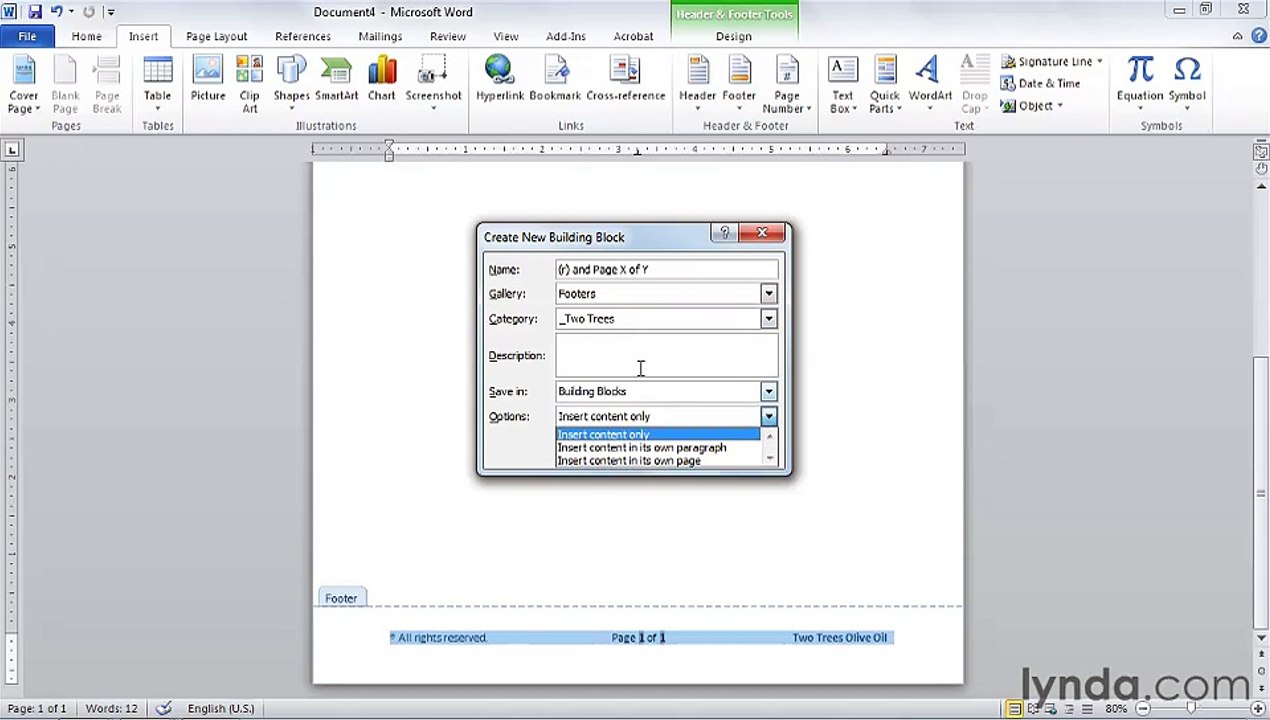
Task: Insert a SmartArt graphic
Action: point(336,80)
